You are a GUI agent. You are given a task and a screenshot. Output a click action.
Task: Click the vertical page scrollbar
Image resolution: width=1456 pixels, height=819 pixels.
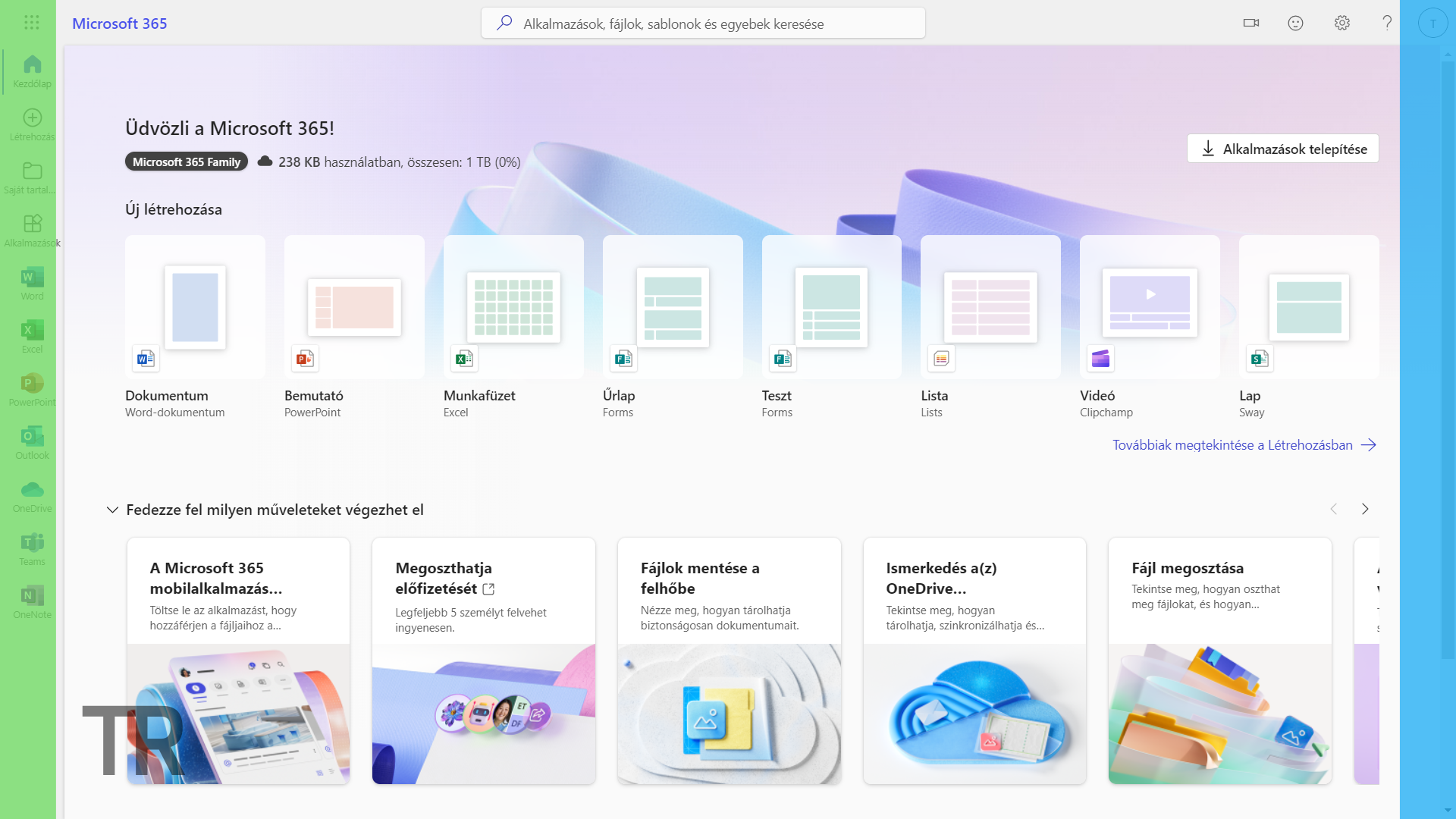tap(1447, 360)
